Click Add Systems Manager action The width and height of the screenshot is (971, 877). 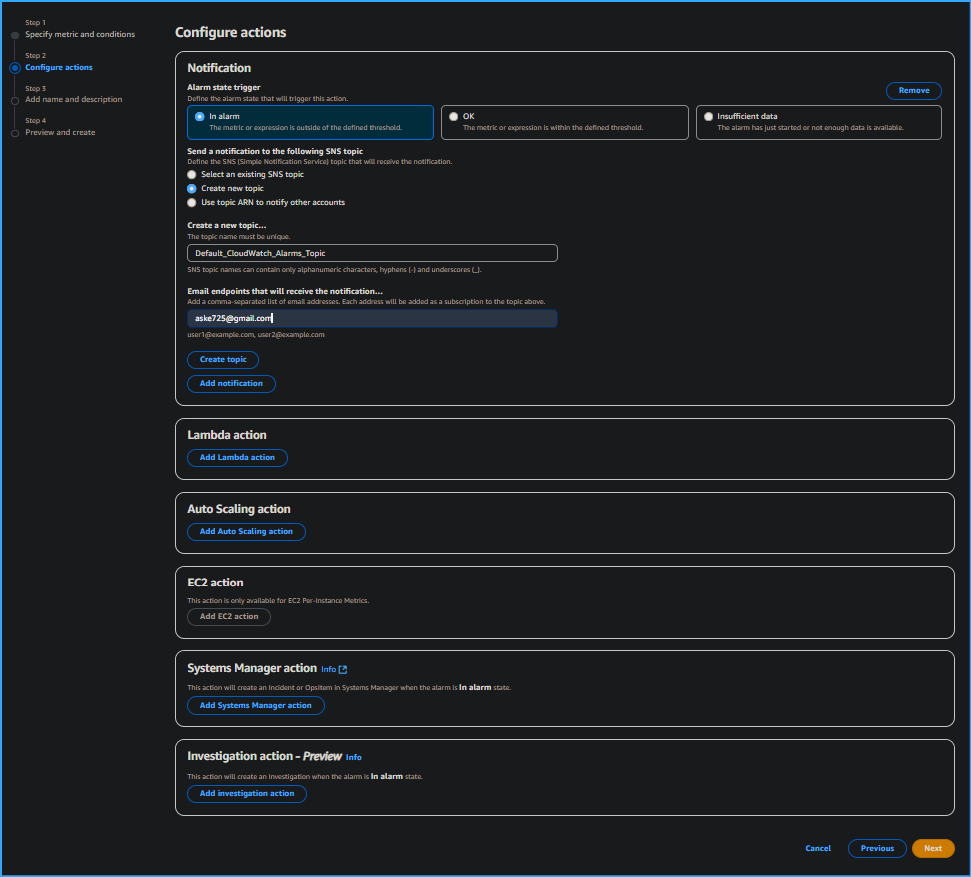point(255,705)
